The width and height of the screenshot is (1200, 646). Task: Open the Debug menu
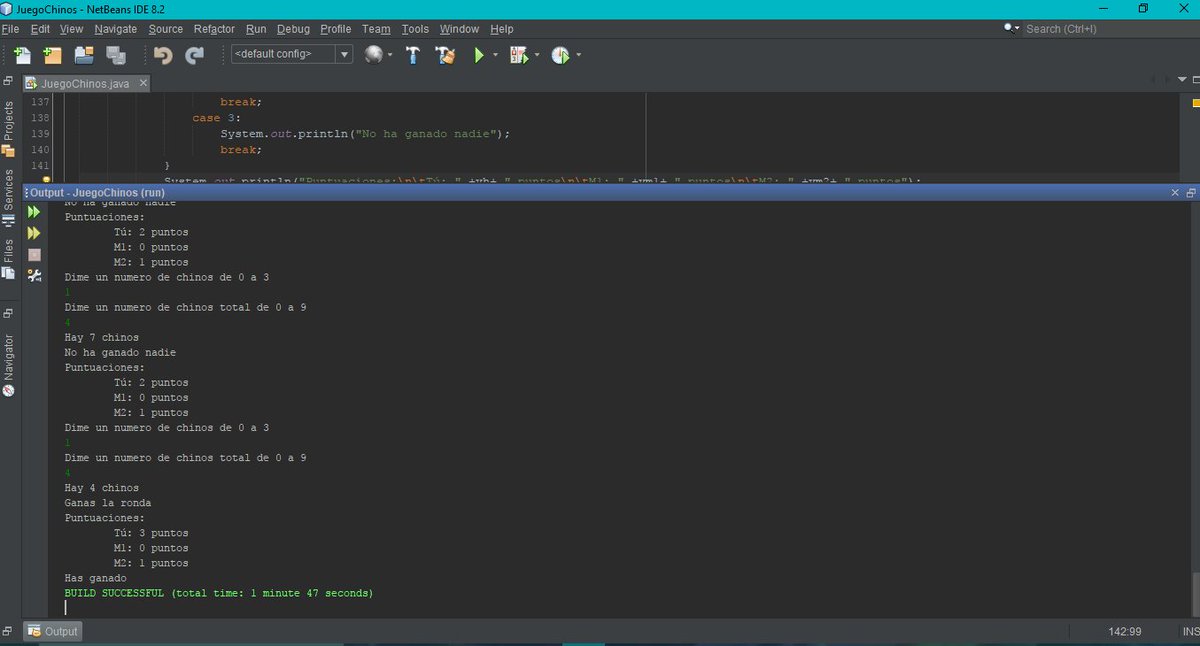pos(293,29)
